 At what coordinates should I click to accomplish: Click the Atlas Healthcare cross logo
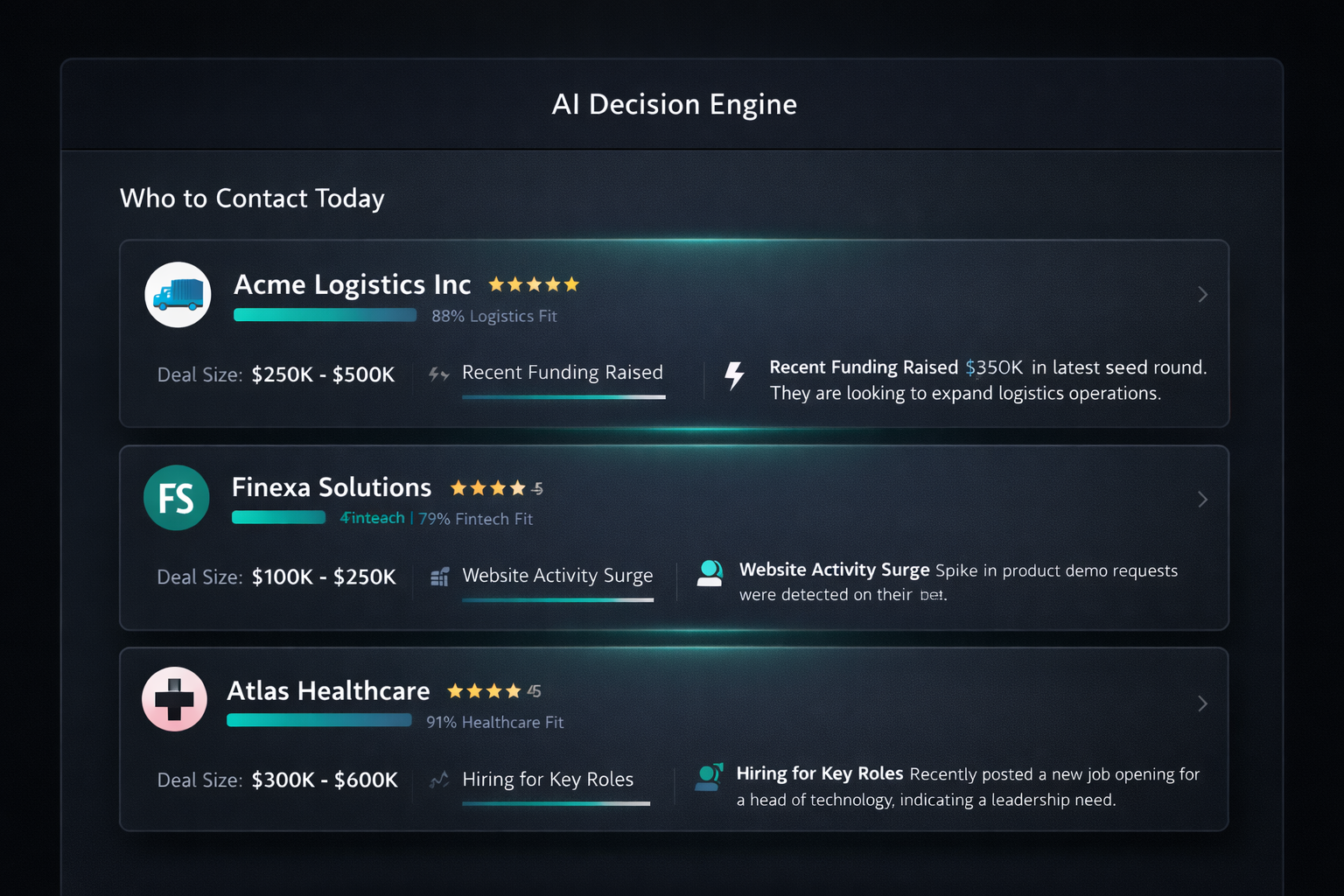(174, 700)
